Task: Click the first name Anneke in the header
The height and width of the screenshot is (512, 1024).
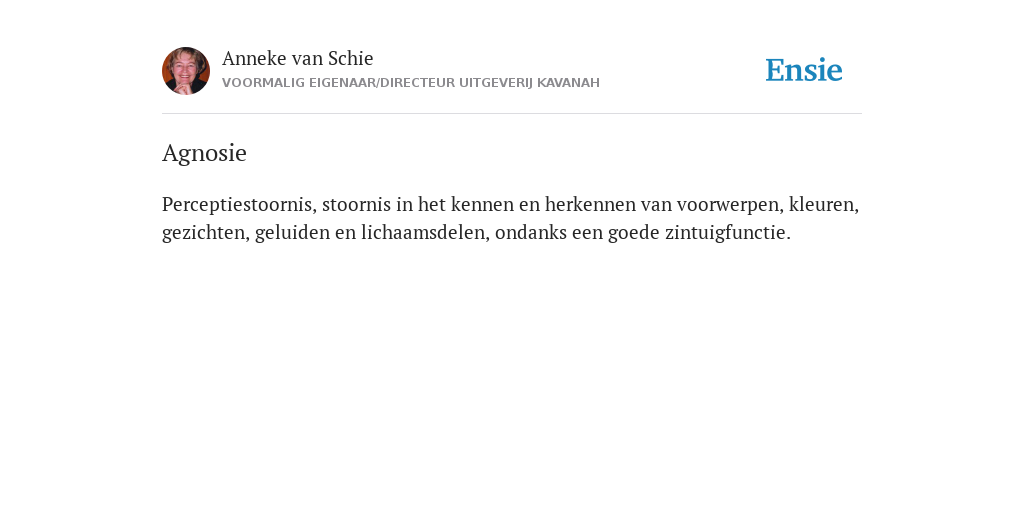Action: [x=254, y=59]
